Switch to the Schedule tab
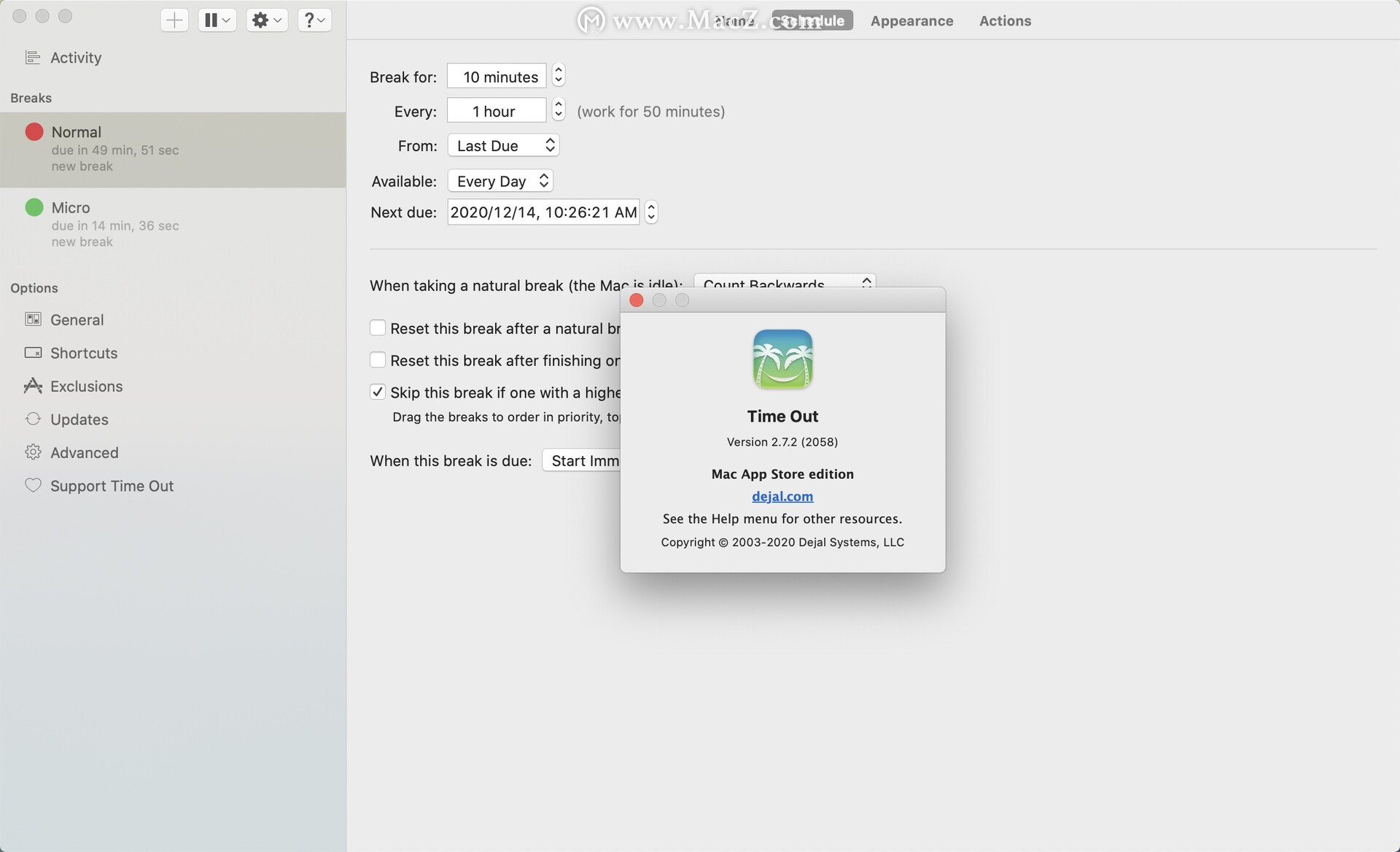 click(812, 20)
